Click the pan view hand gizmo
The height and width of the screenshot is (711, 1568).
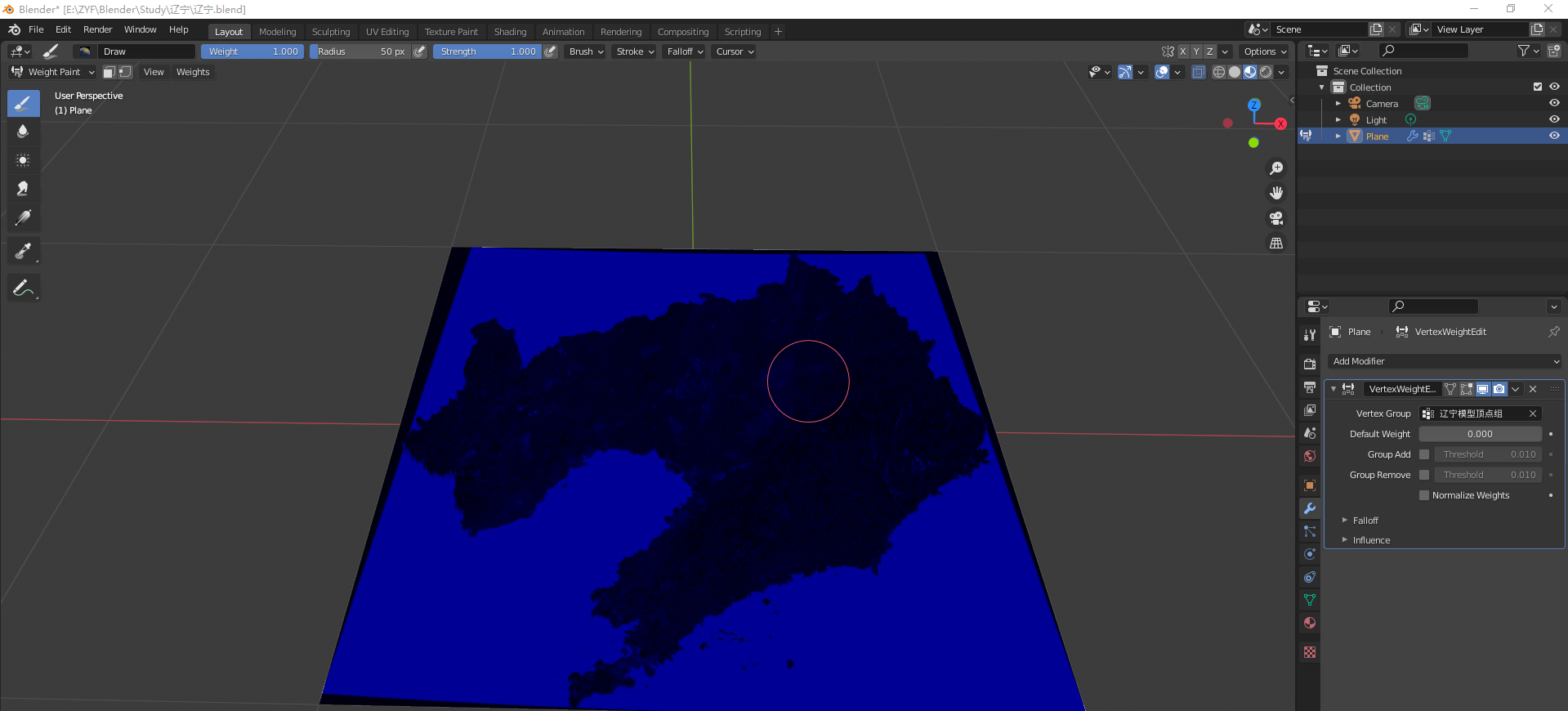point(1275,193)
